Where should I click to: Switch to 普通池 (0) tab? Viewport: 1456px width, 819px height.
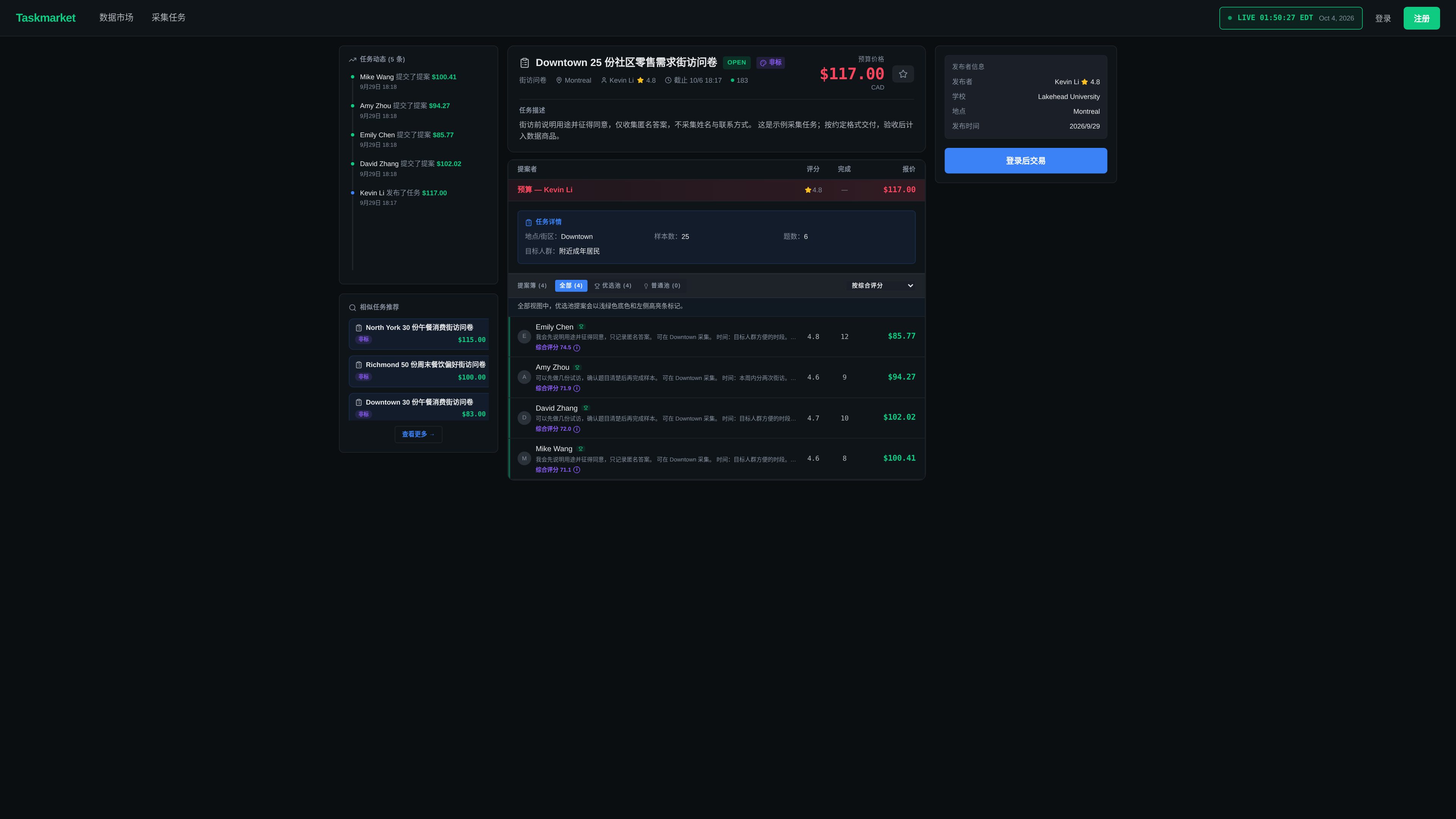pos(662,286)
